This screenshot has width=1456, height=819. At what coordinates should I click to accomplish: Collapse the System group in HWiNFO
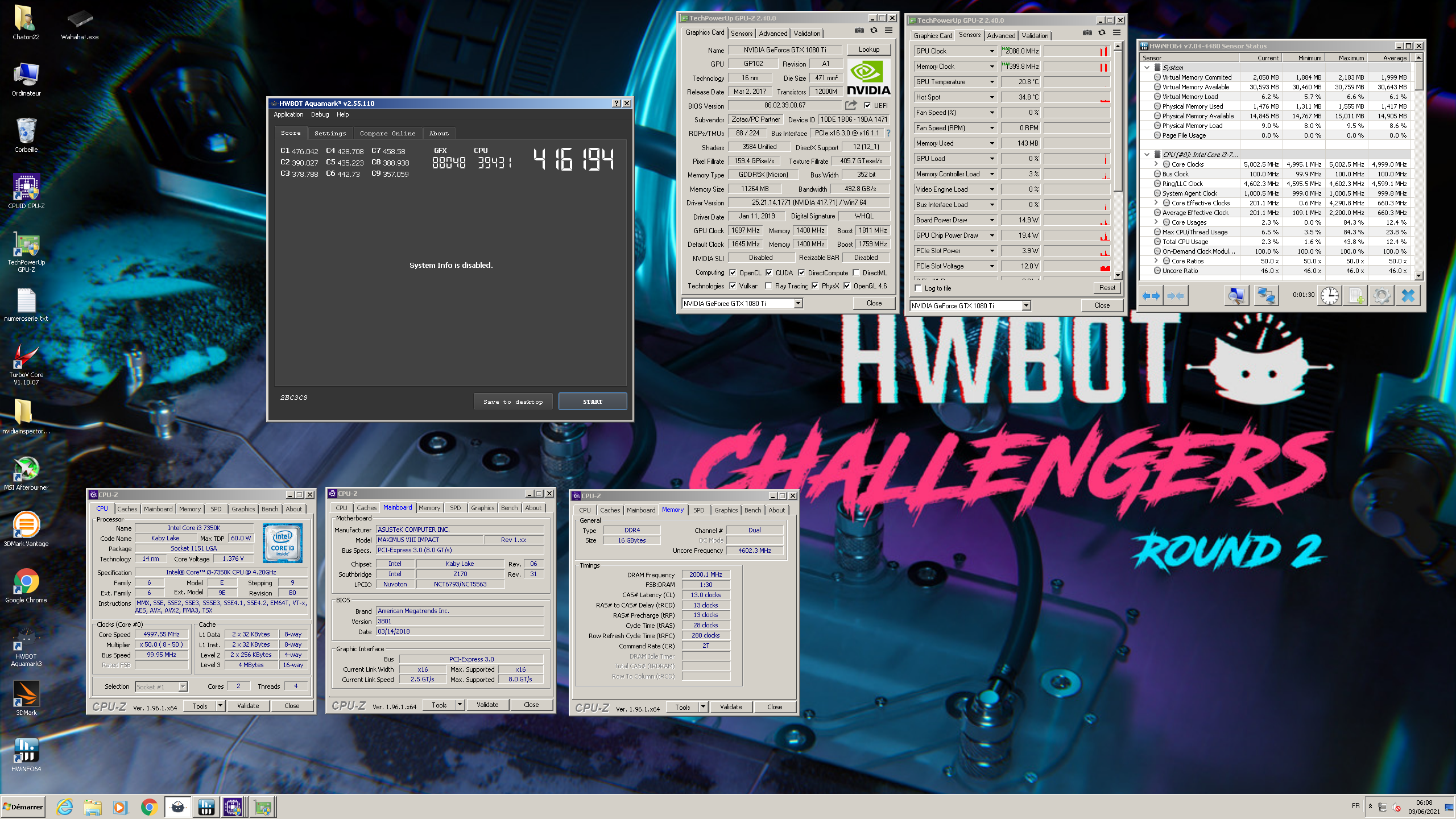pyautogui.click(x=1147, y=68)
